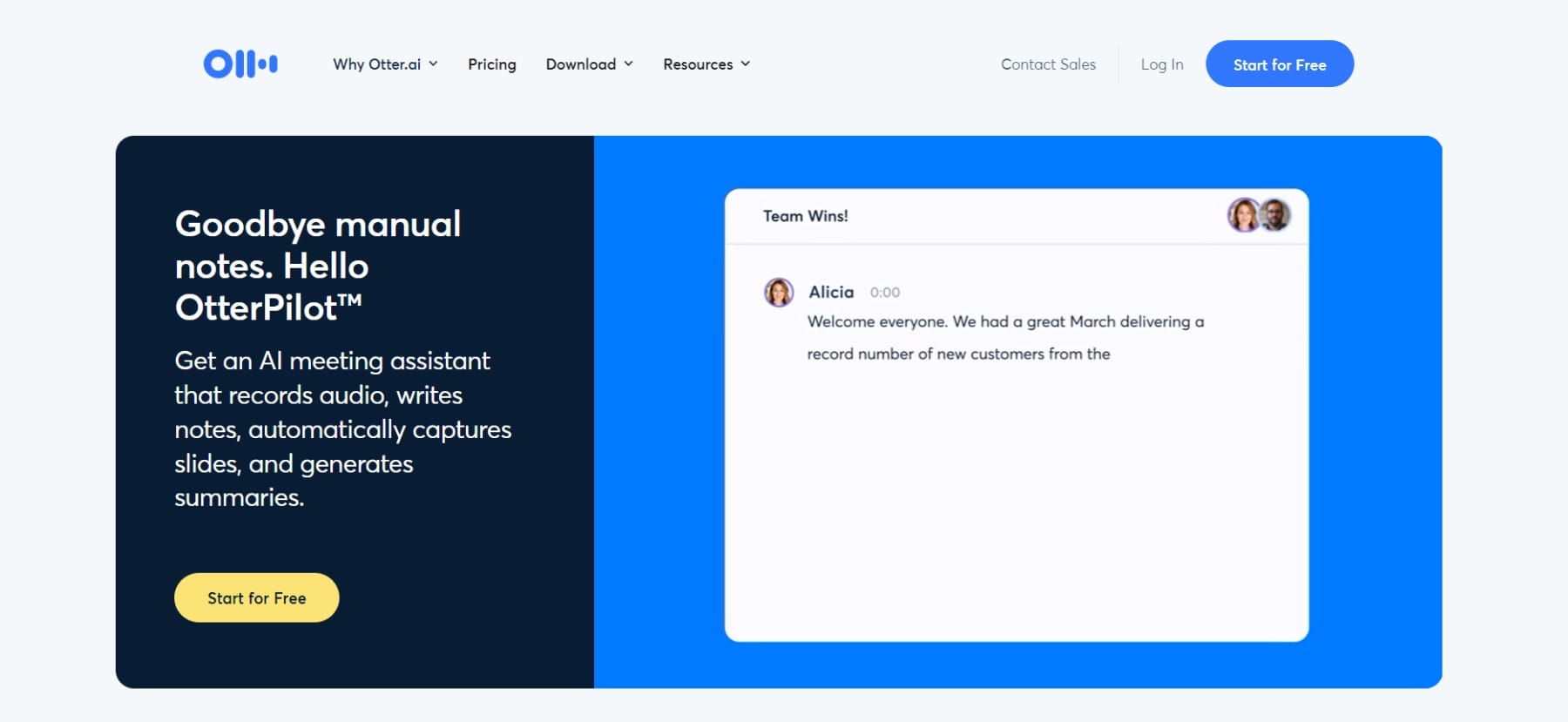Jump to the 0:00 transcript timestamp
Image resolution: width=1568 pixels, height=722 pixels.
(884, 293)
